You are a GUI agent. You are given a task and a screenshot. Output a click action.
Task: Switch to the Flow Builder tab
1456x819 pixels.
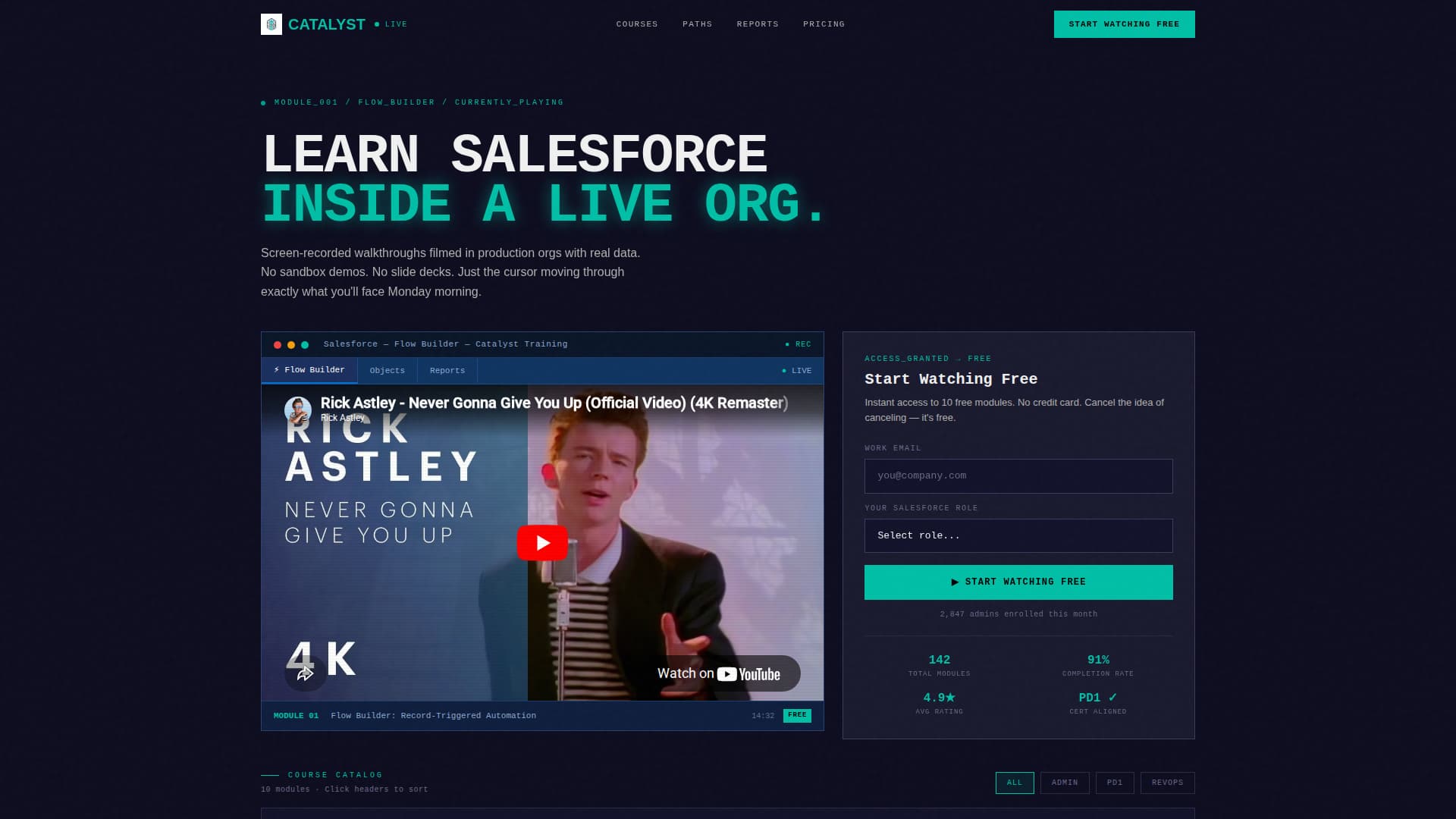point(309,370)
